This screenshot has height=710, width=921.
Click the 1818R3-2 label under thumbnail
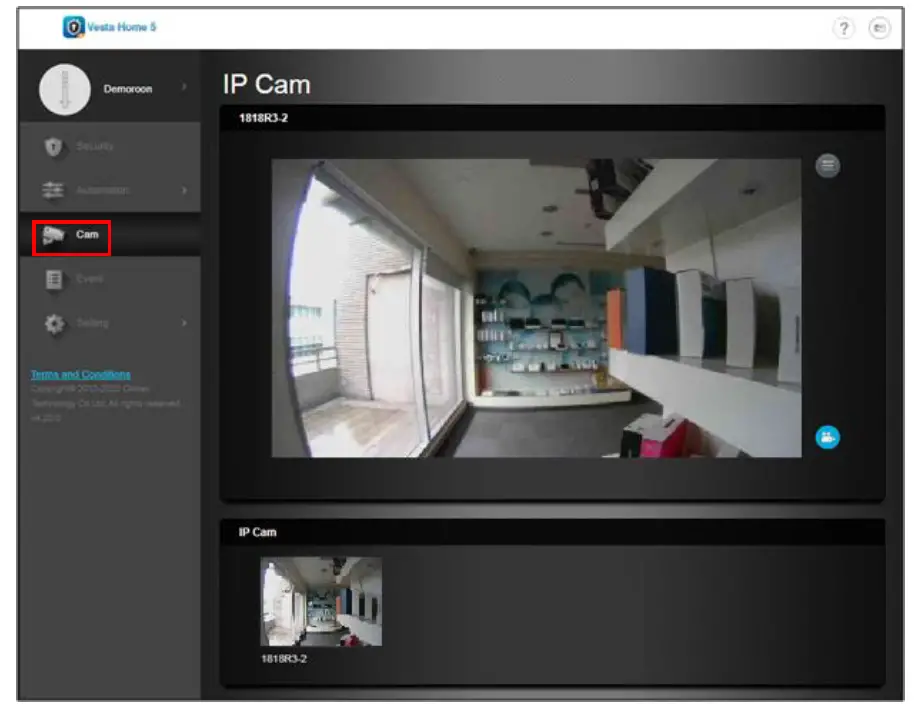click(x=284, y=659)
